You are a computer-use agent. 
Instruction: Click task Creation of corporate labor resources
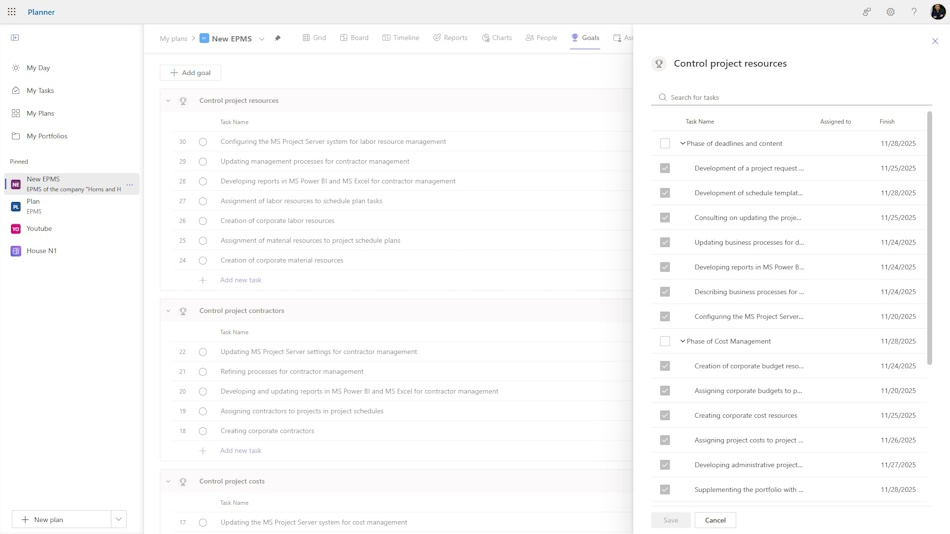tap(277, 221)
